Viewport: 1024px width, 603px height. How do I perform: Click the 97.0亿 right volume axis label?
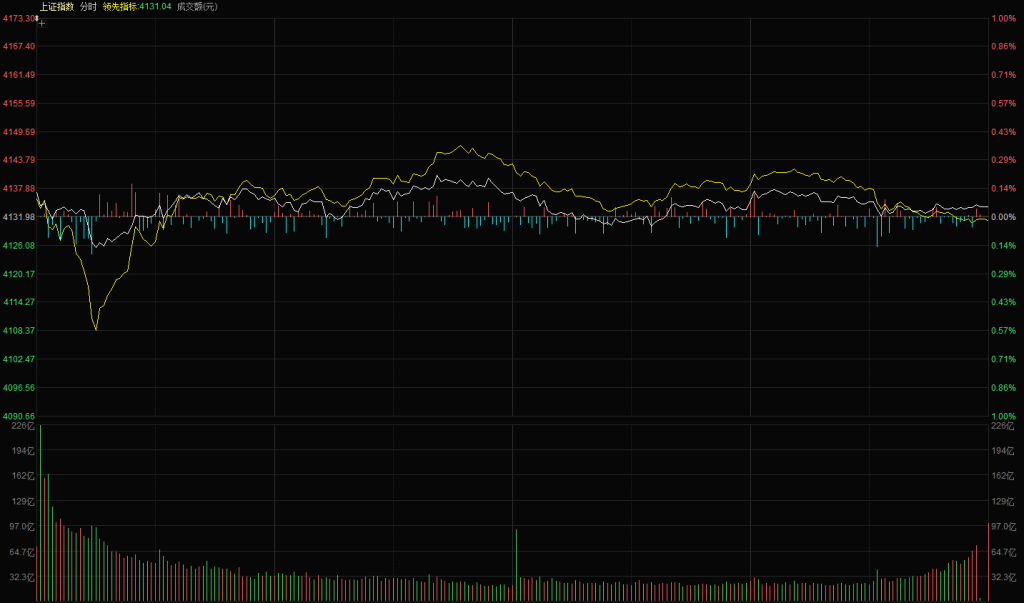[1002, 526]
